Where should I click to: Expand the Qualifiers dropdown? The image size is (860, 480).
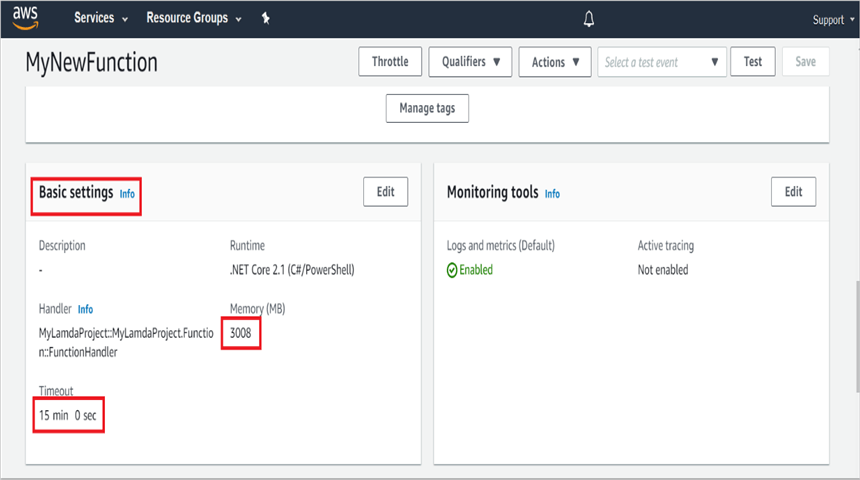coord(471,62)
